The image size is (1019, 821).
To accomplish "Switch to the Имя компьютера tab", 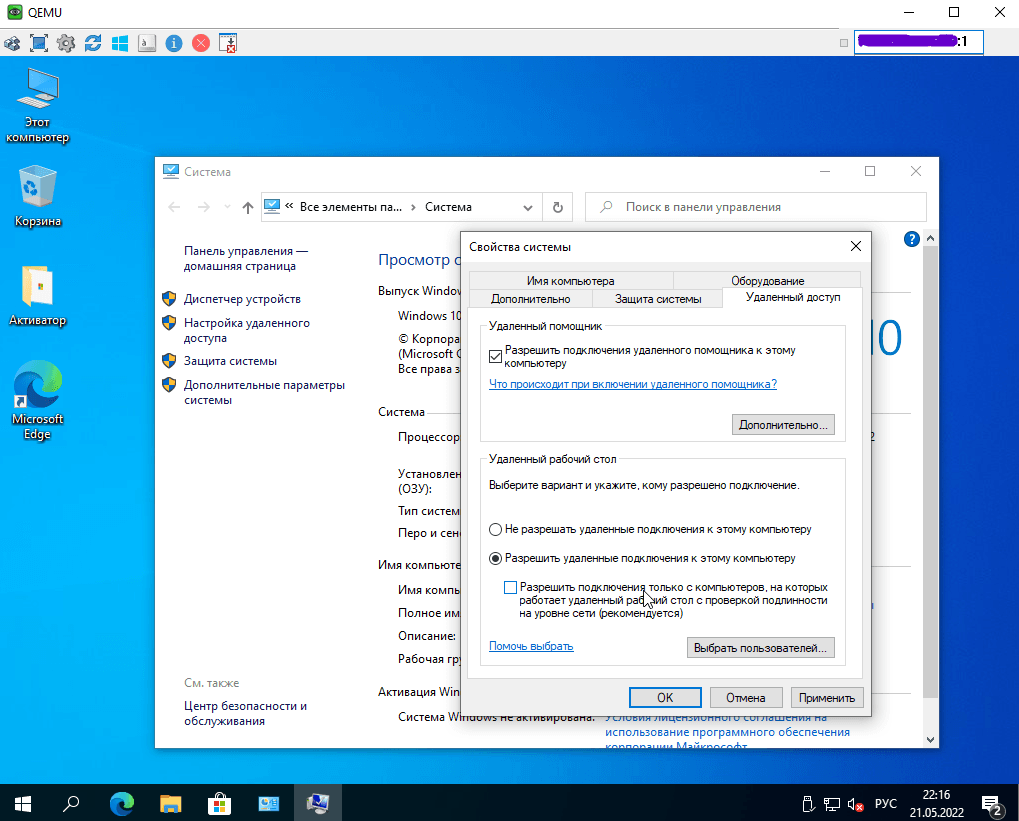I will [570, 281].
